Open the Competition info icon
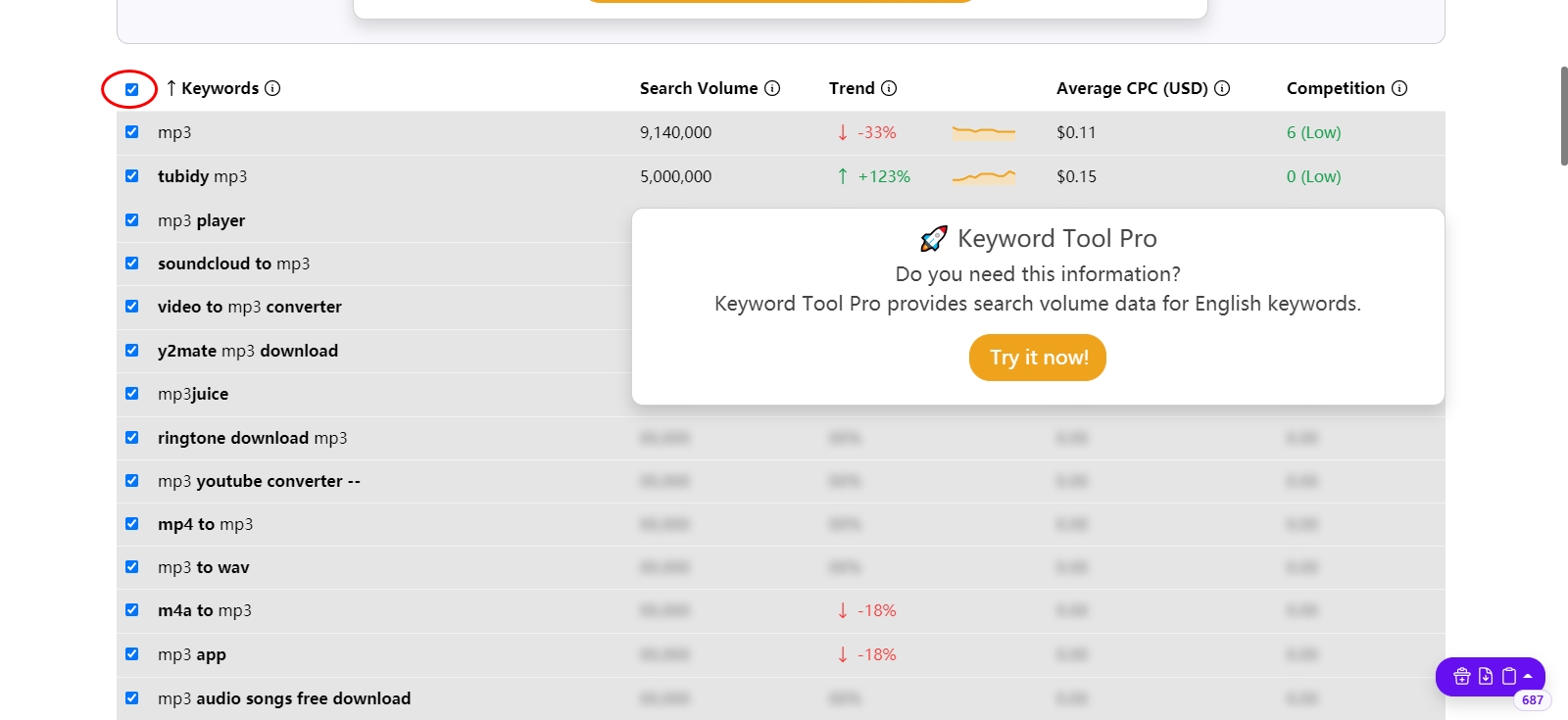Screen dimensions: 1568x720 pos(1399,88)
